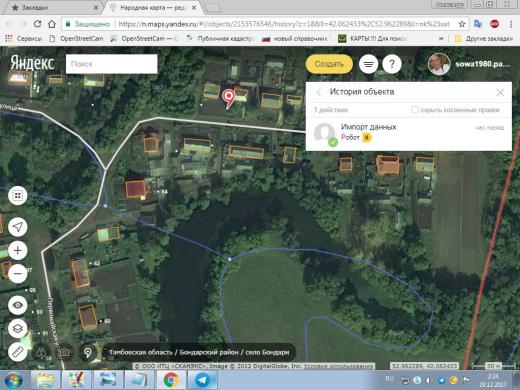Click the Поиск search field
Screen dimensions: 520x390
[111, 64]
